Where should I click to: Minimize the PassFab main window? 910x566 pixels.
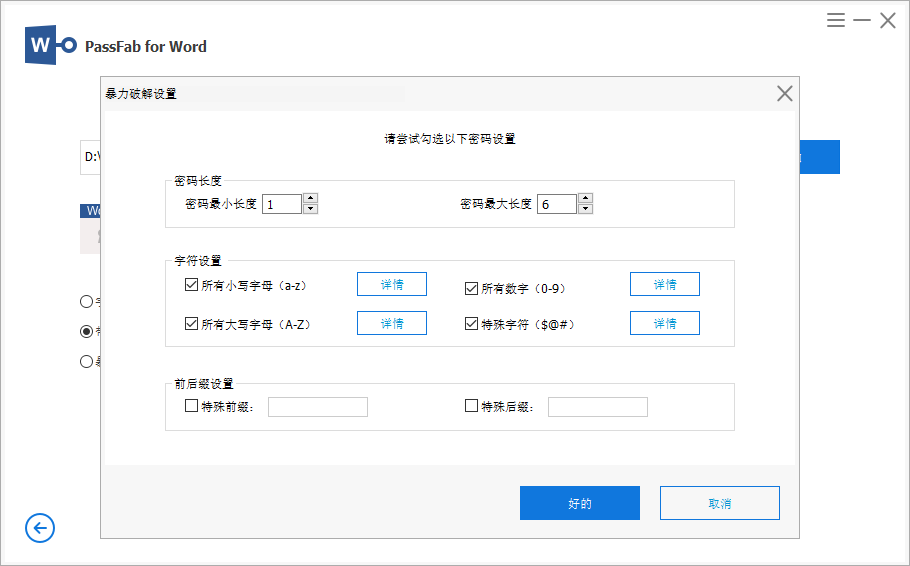coord(862,20)
